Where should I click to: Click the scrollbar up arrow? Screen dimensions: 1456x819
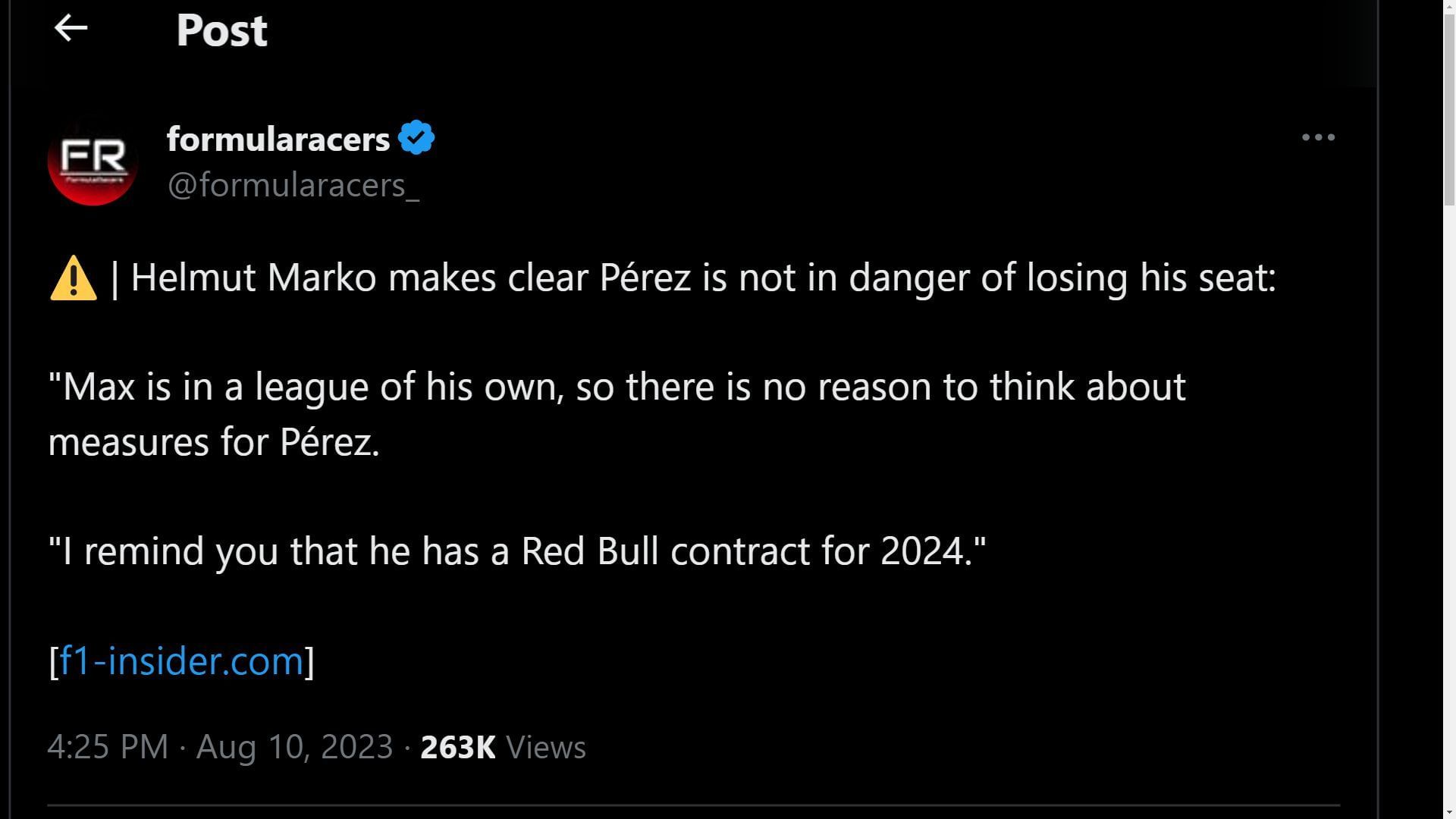(1449, 7)
